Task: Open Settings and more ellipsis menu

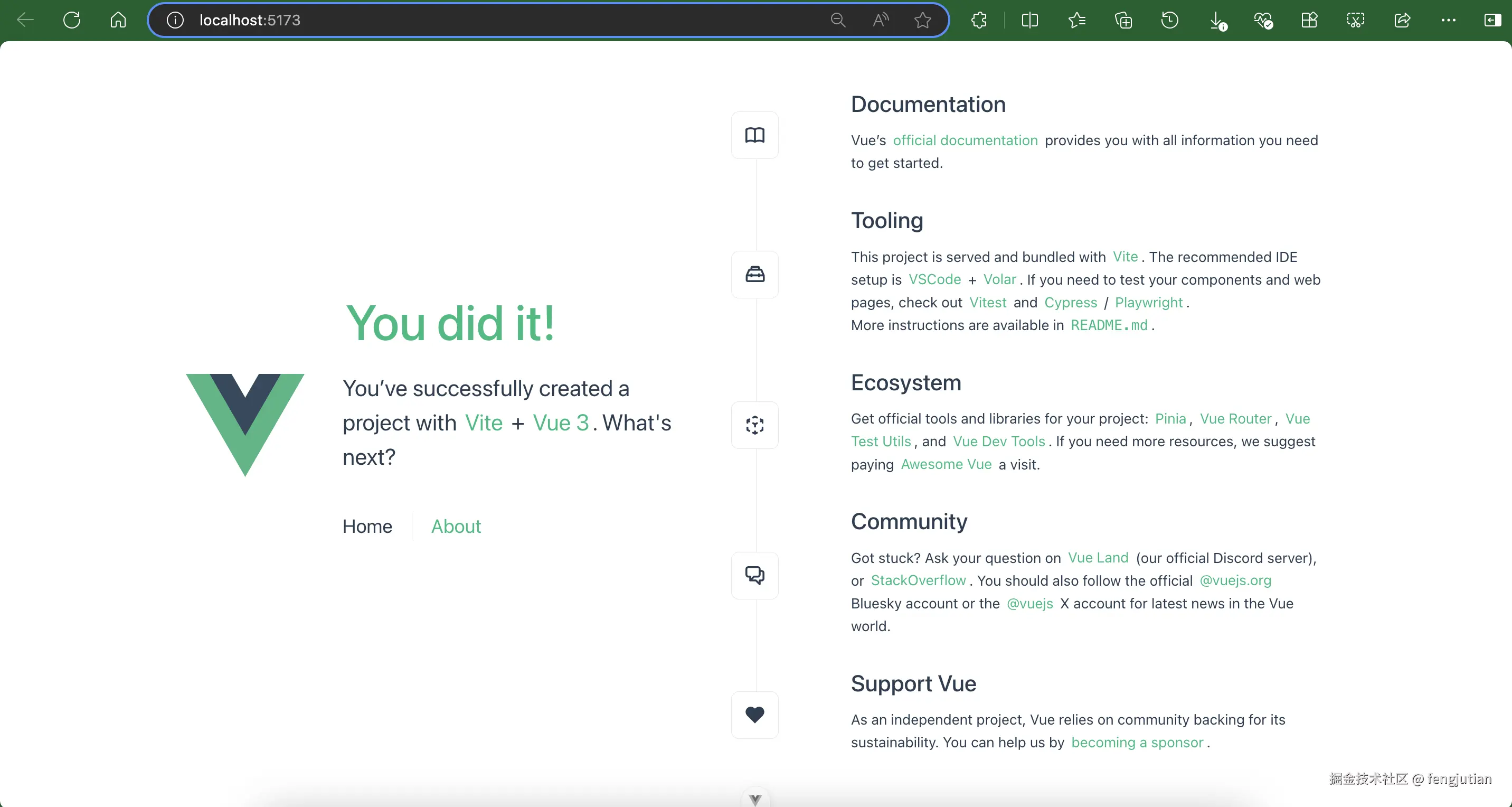Action: tap(1448, 20)
